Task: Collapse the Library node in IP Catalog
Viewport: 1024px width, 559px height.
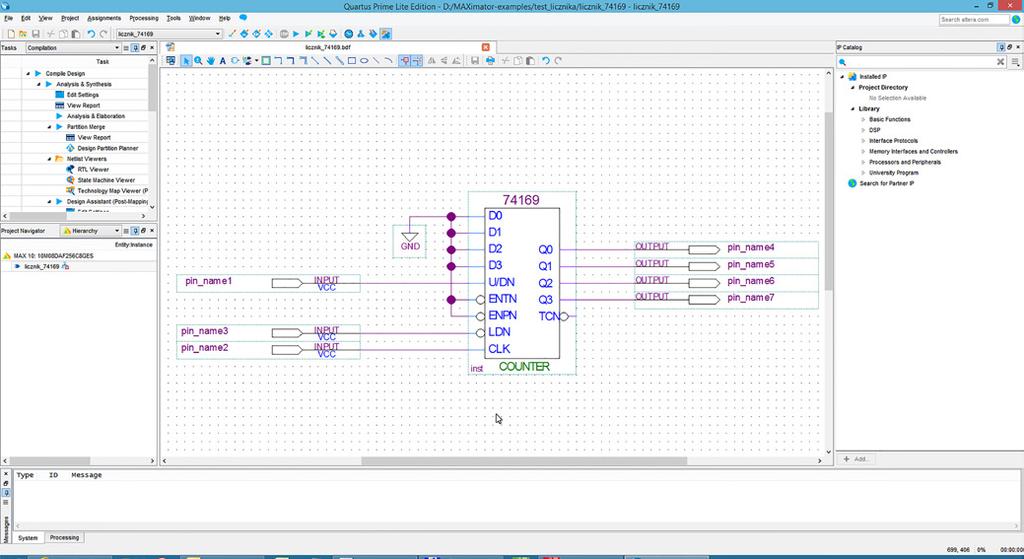Action: click(x=853, y=109)
